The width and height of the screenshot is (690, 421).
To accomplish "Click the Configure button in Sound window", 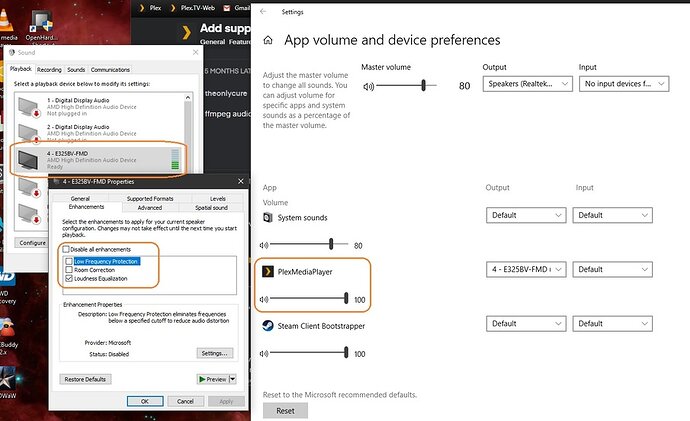I will tap(32, 242).
